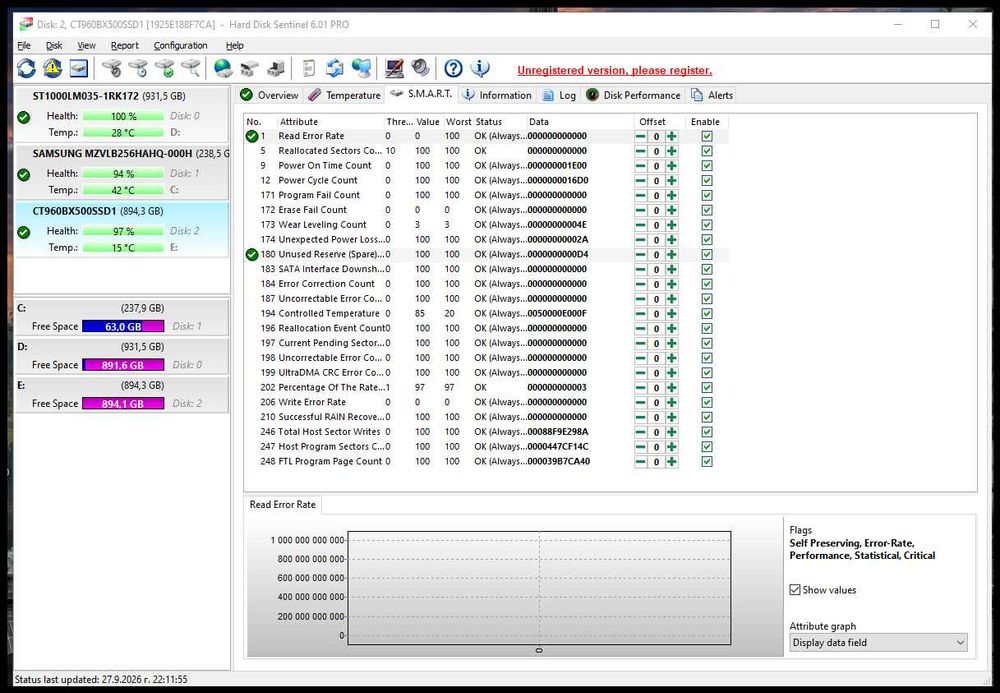
Task: Open the Disk Performance tab
Action: pos(633,95)
